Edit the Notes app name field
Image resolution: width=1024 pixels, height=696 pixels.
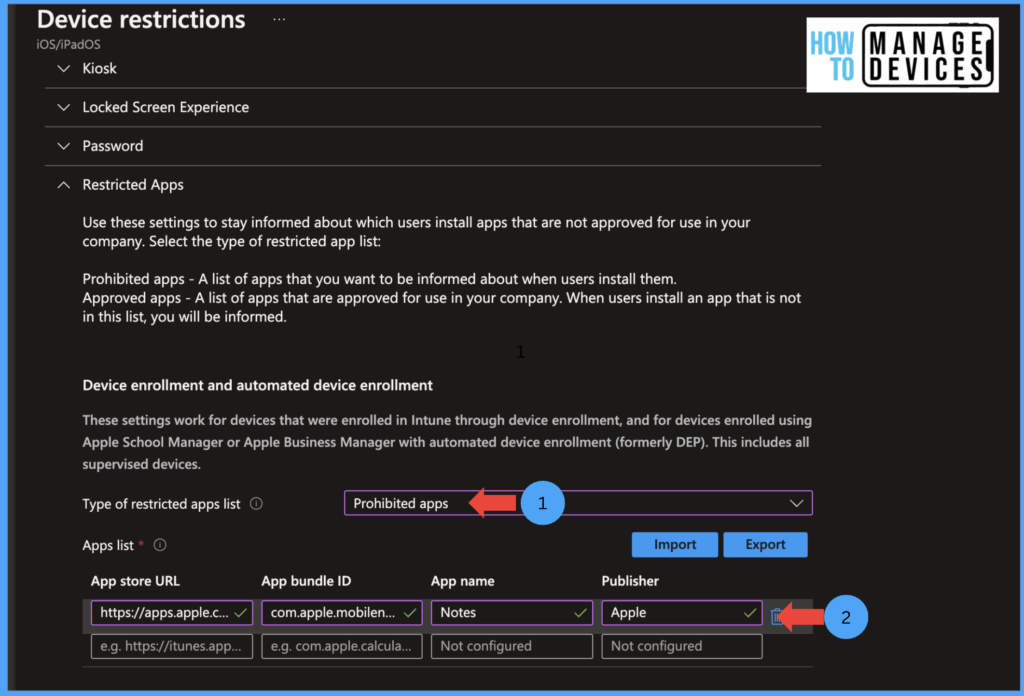click(511, 612)
